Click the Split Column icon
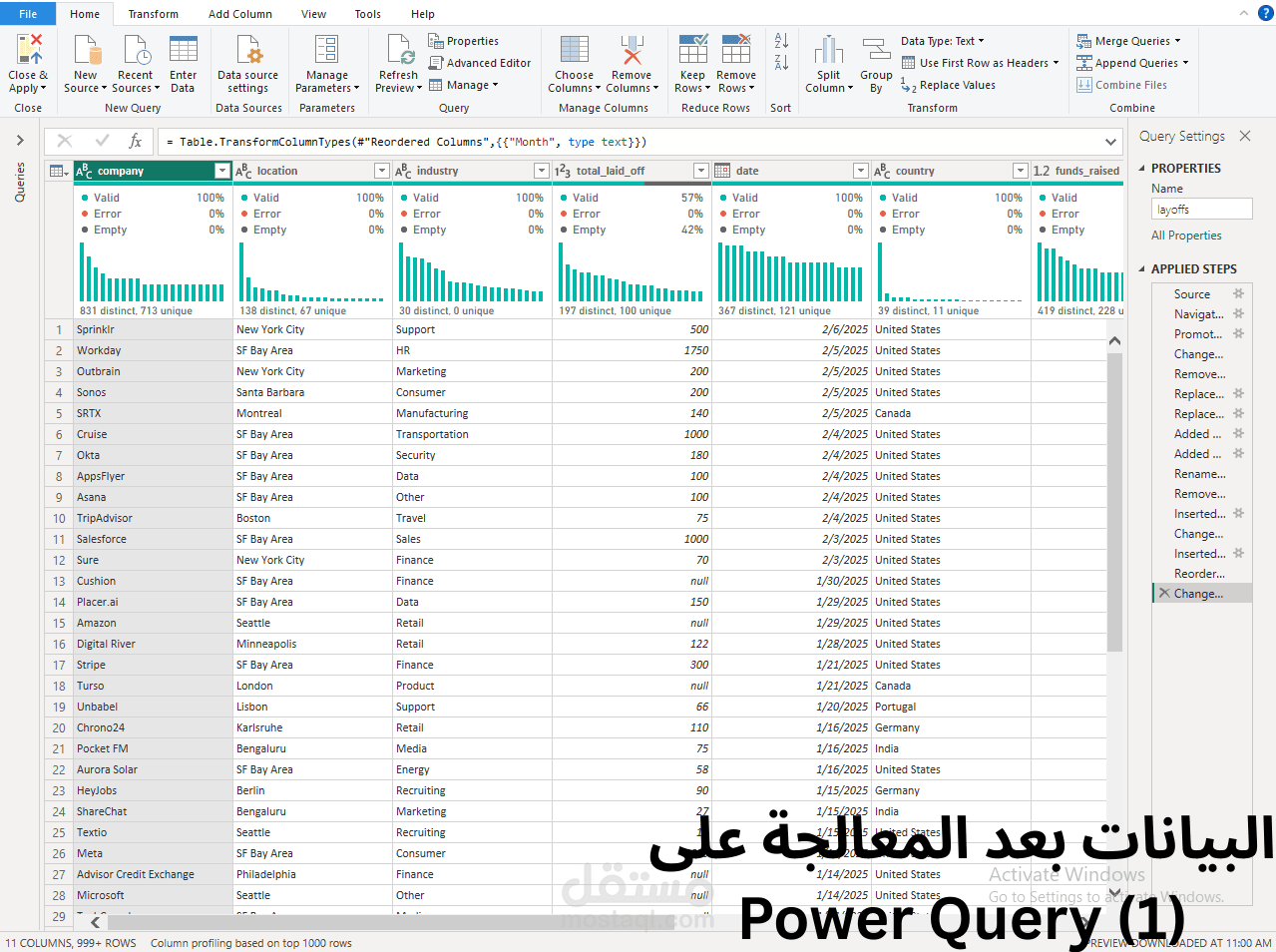 (829, 49)
